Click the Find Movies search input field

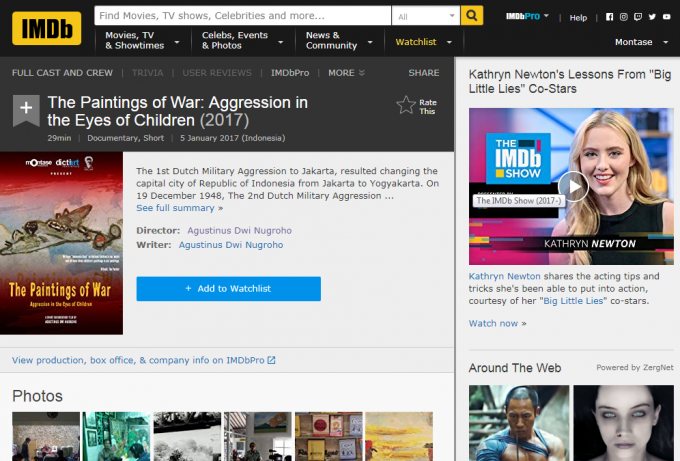pyautogui.click(x=242, y=16)
